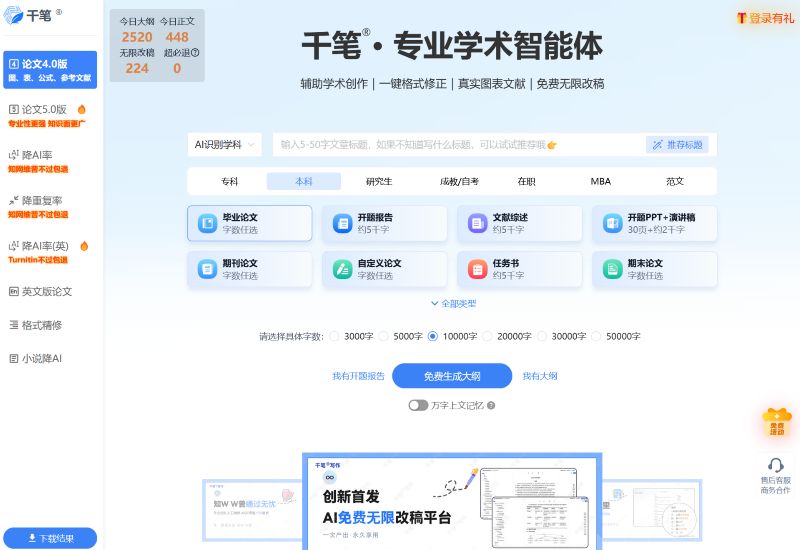Screen dimensions: 800x550
Task: Click the 毕业论文 document icon
Action: (207, 223)
